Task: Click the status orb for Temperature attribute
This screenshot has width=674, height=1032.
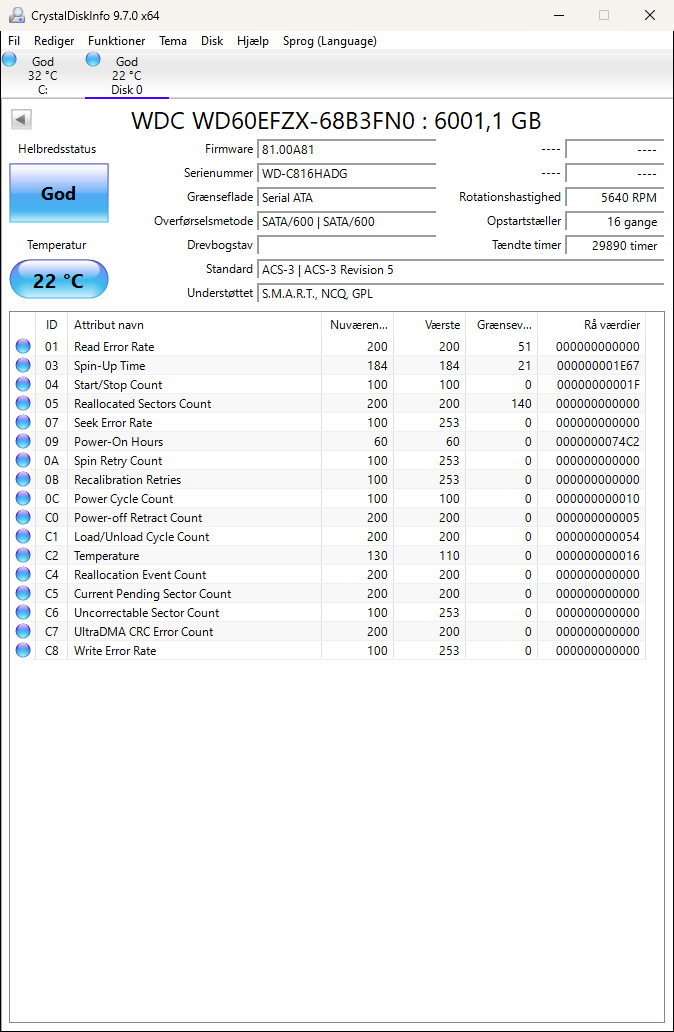Action: click(23, 555)
